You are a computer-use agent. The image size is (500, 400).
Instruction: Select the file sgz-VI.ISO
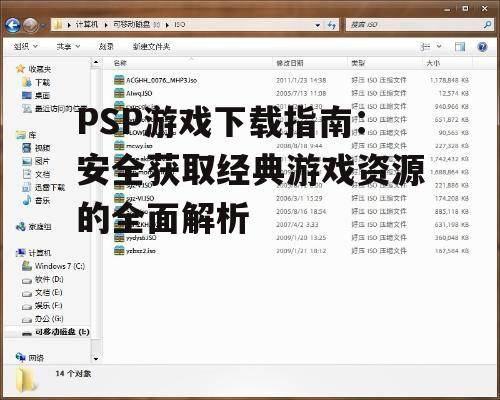(x=140, y=198)
